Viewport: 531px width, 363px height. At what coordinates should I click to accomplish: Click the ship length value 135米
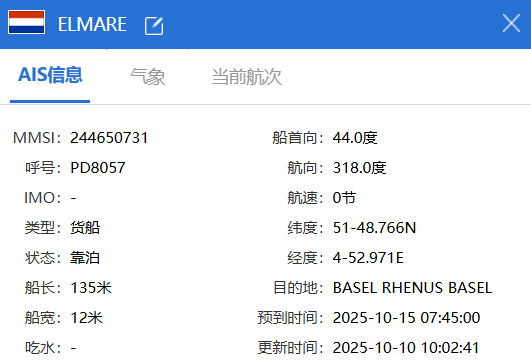[x=91, y=288]
